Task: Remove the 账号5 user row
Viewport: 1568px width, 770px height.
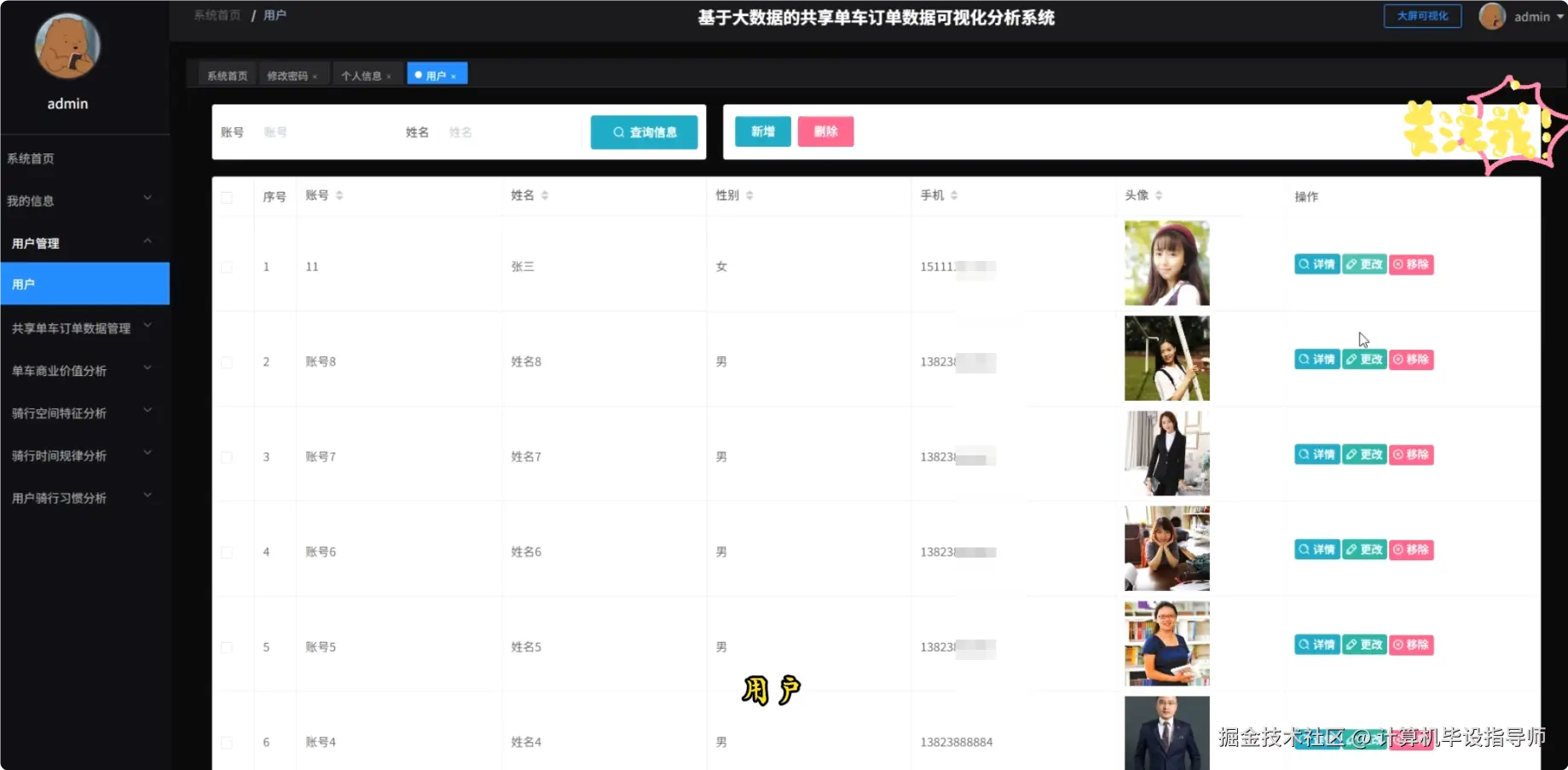Action: 1411,645
